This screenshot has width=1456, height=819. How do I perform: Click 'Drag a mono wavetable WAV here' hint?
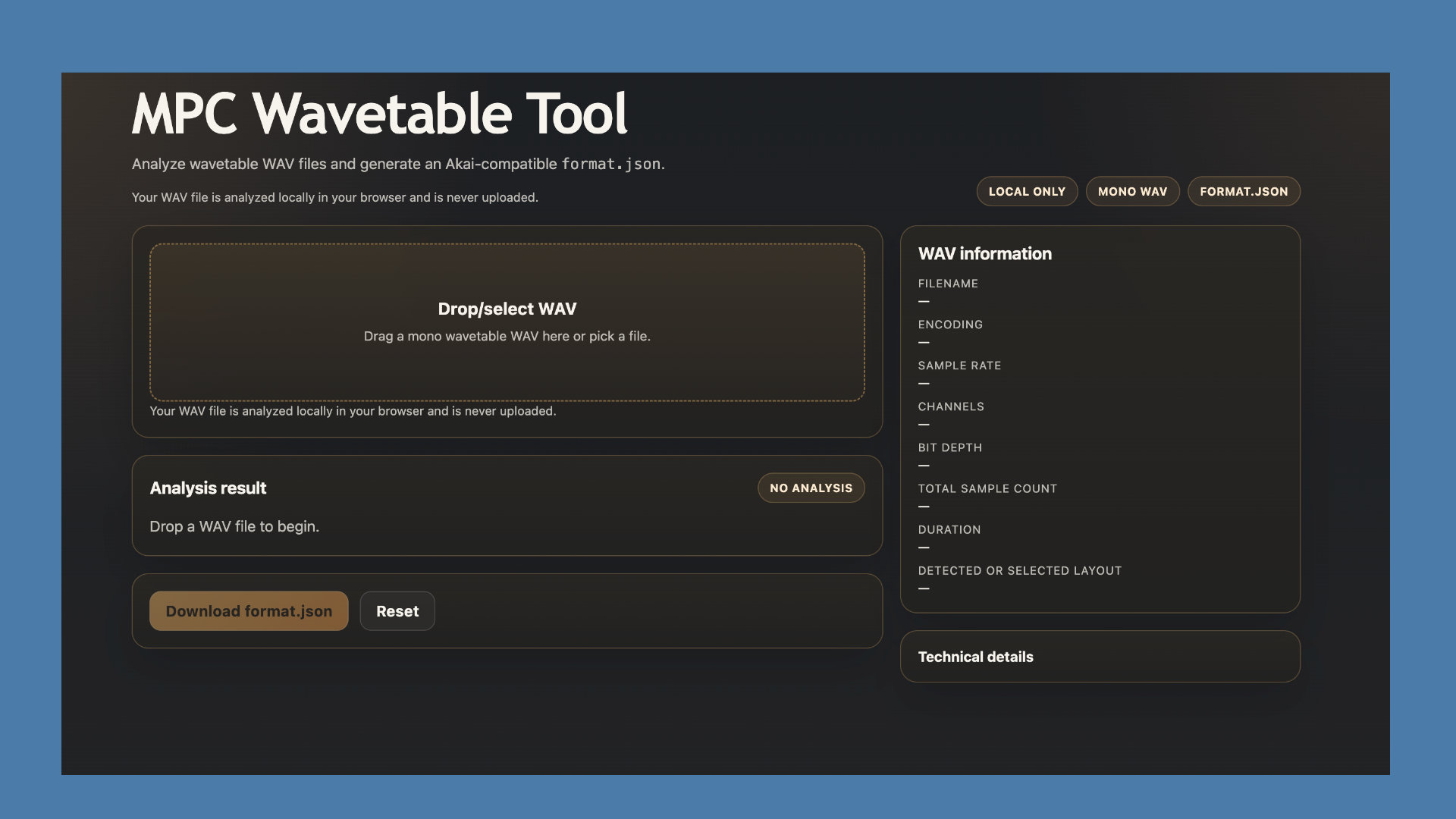(x=507, y=336)
